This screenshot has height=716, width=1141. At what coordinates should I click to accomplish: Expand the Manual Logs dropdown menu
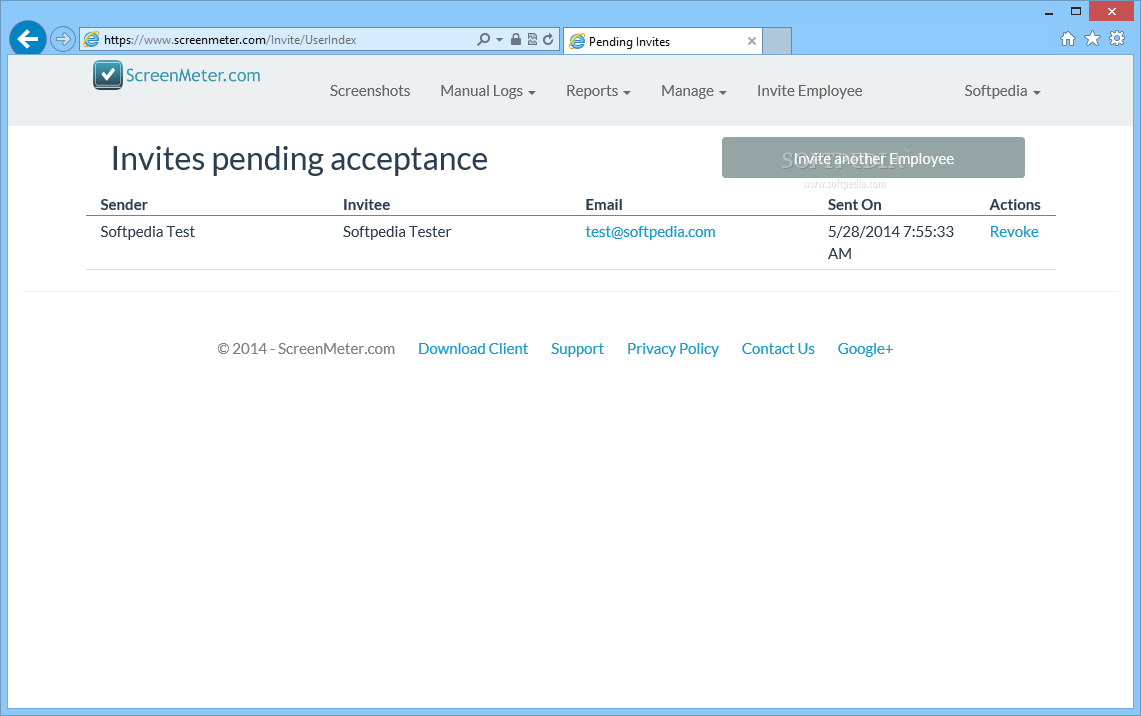pyautogui.click(x=488, y=91)
